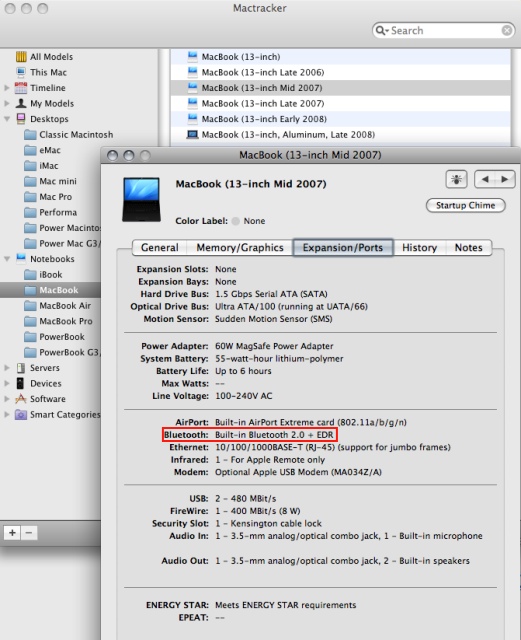Open the search magnifier dropdown menu
521x640 pixels.
pyautogui.click(x=381, y=31)
